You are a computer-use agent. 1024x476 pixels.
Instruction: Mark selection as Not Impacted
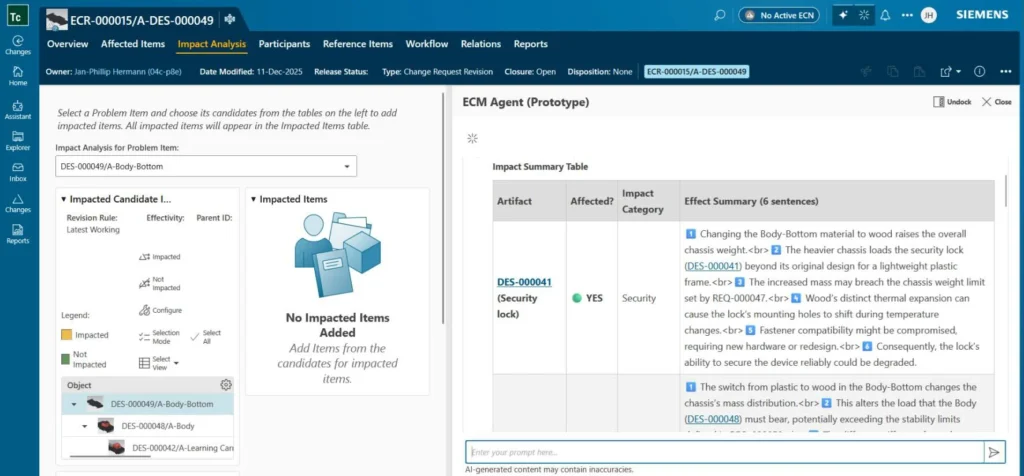coord(160,283)
